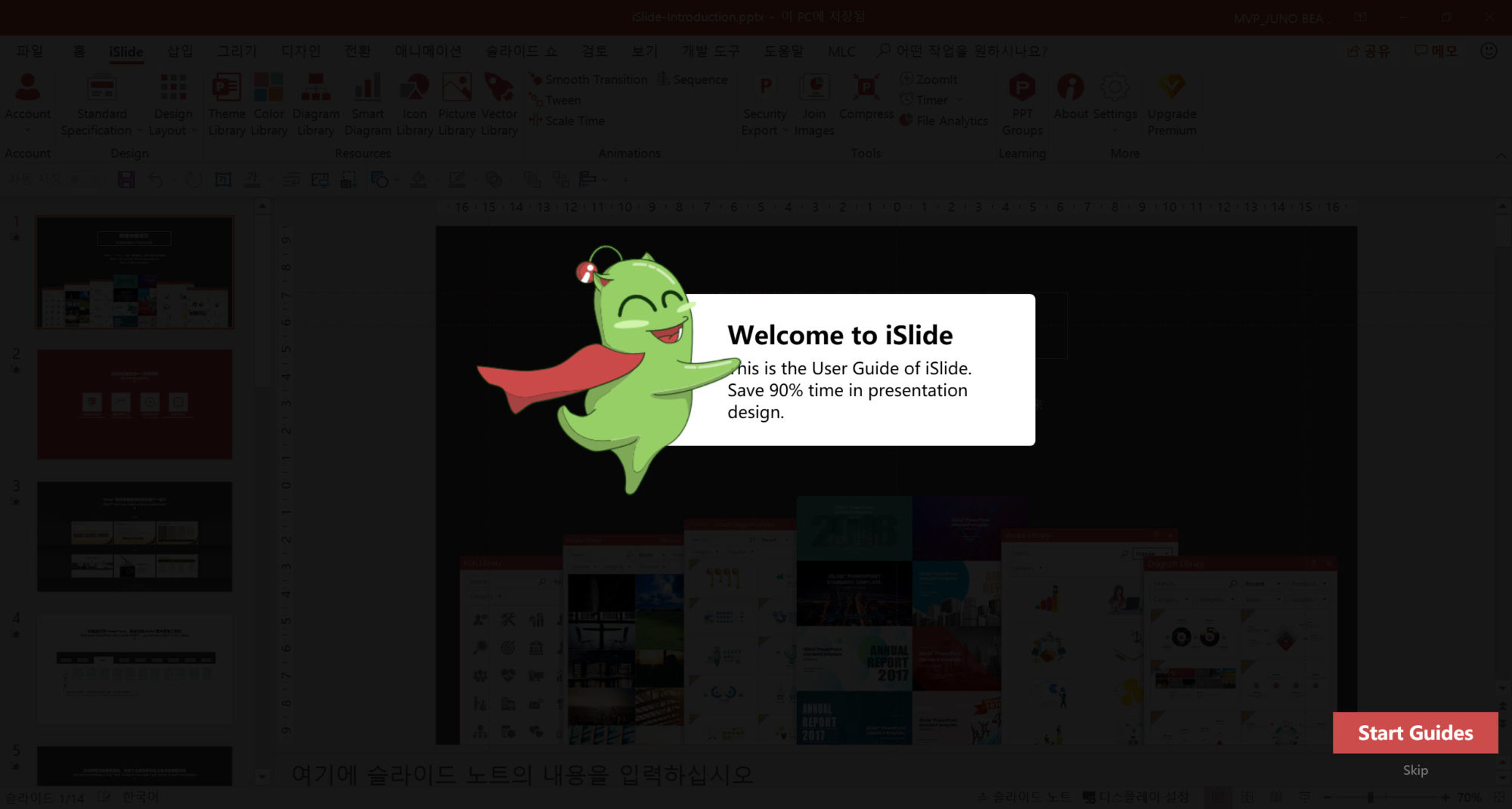Click zoom in plus button

coord(1445,797)
